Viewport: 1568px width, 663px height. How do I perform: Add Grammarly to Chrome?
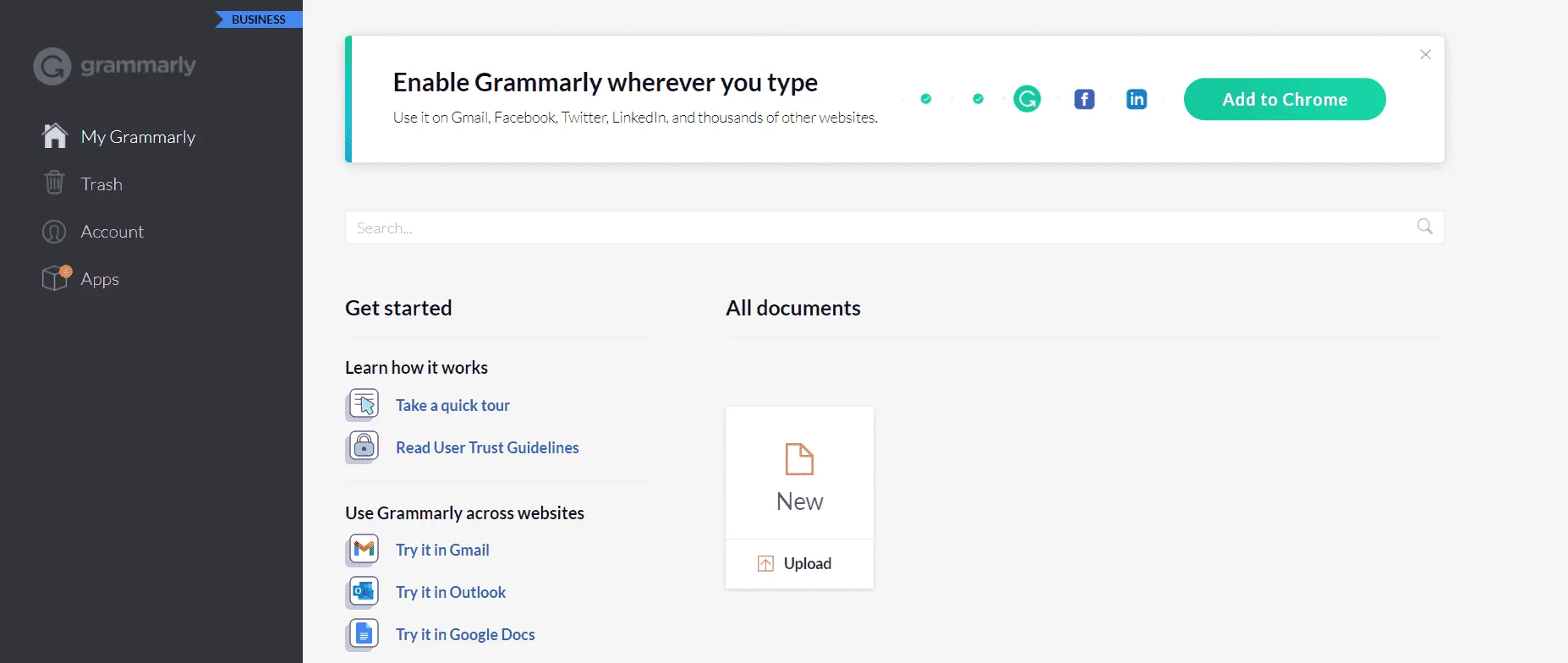tap(1285, 99)
